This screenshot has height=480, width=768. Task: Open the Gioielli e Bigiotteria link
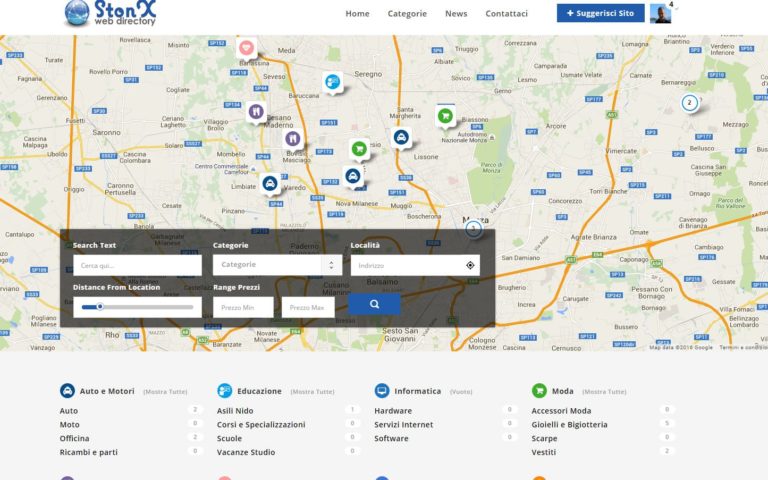click(569, 424)
